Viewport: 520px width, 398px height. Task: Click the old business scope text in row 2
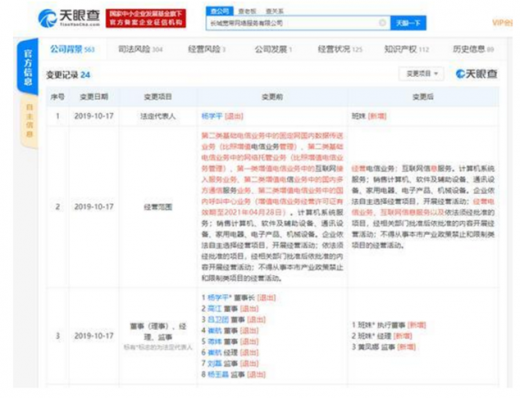click(x=272, y=207)
